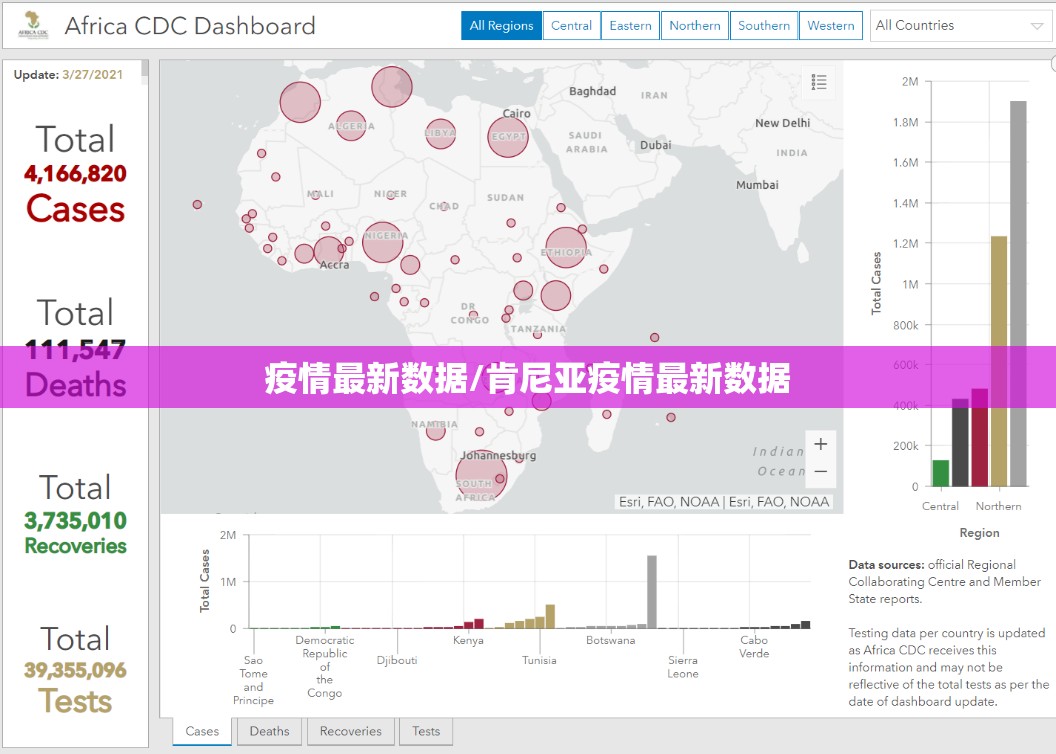Click the Nigeria case bubble on map
This screenshot has width=1056, height=754.
coord(382,242)
